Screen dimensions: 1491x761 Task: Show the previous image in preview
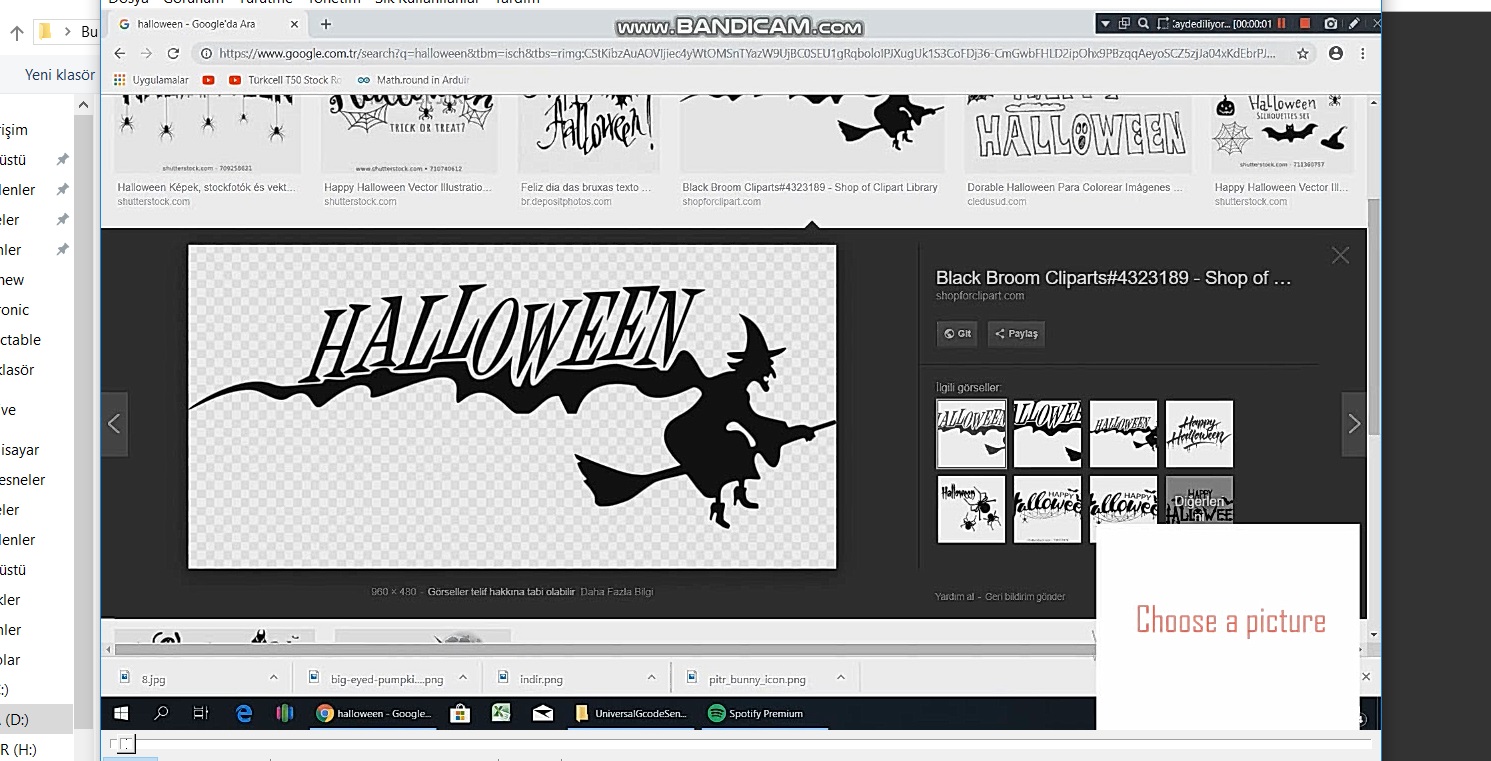click(114, 424)
